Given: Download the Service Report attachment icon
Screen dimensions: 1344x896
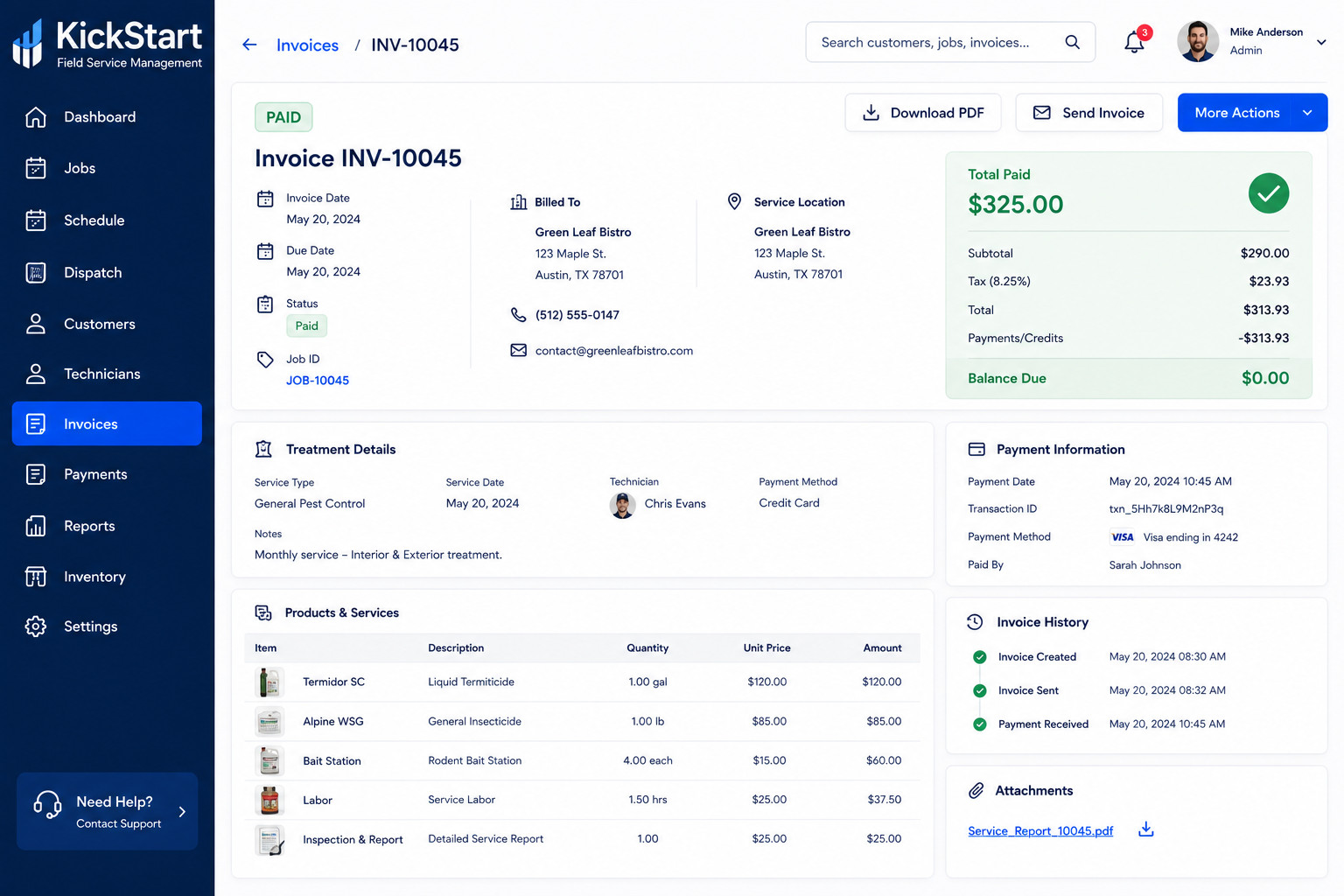Looking at the screenshot, I should (1145, 829).
